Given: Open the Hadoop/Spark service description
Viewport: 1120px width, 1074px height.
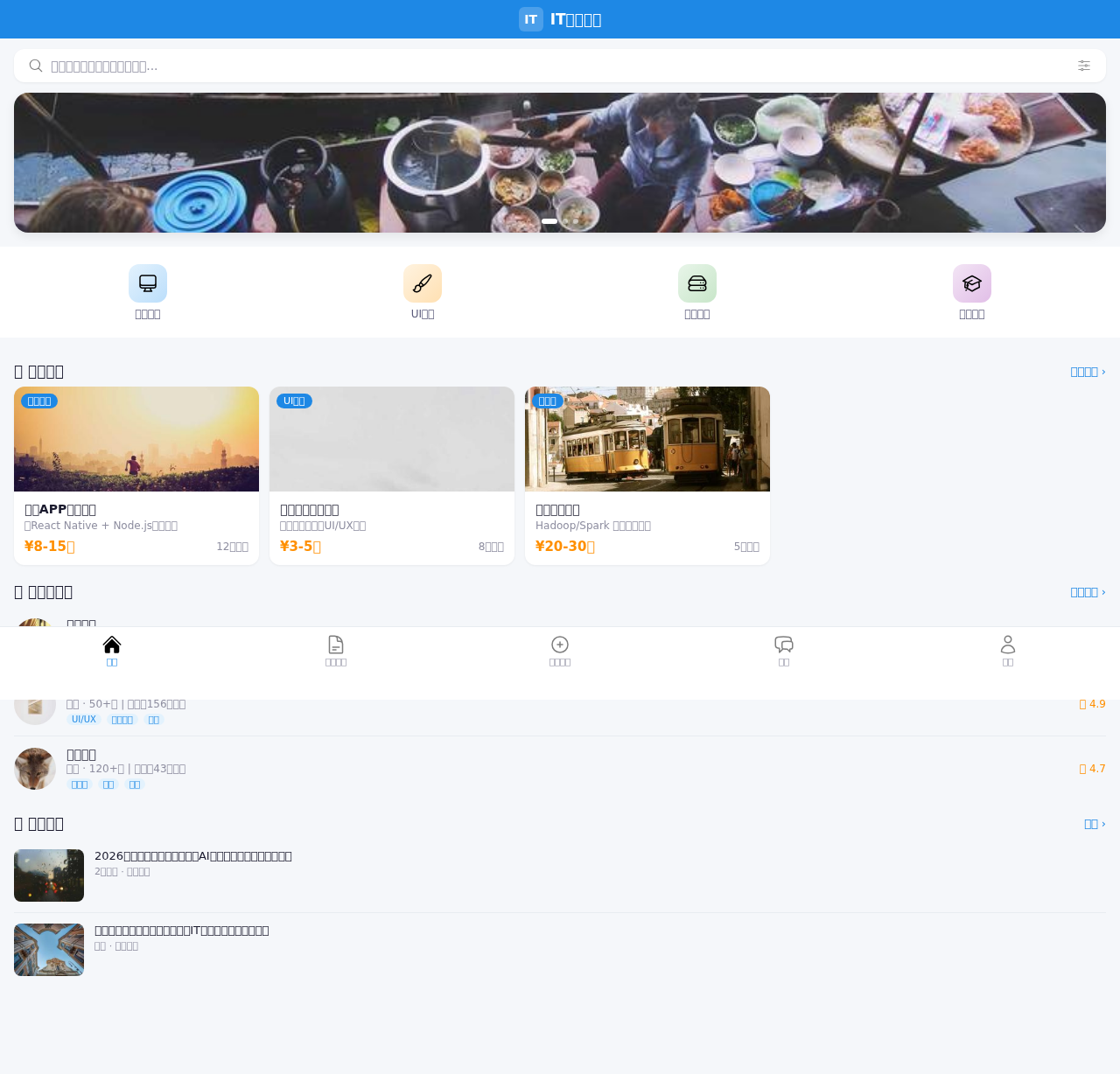Looking at the screenshot, I should [593, 526].
